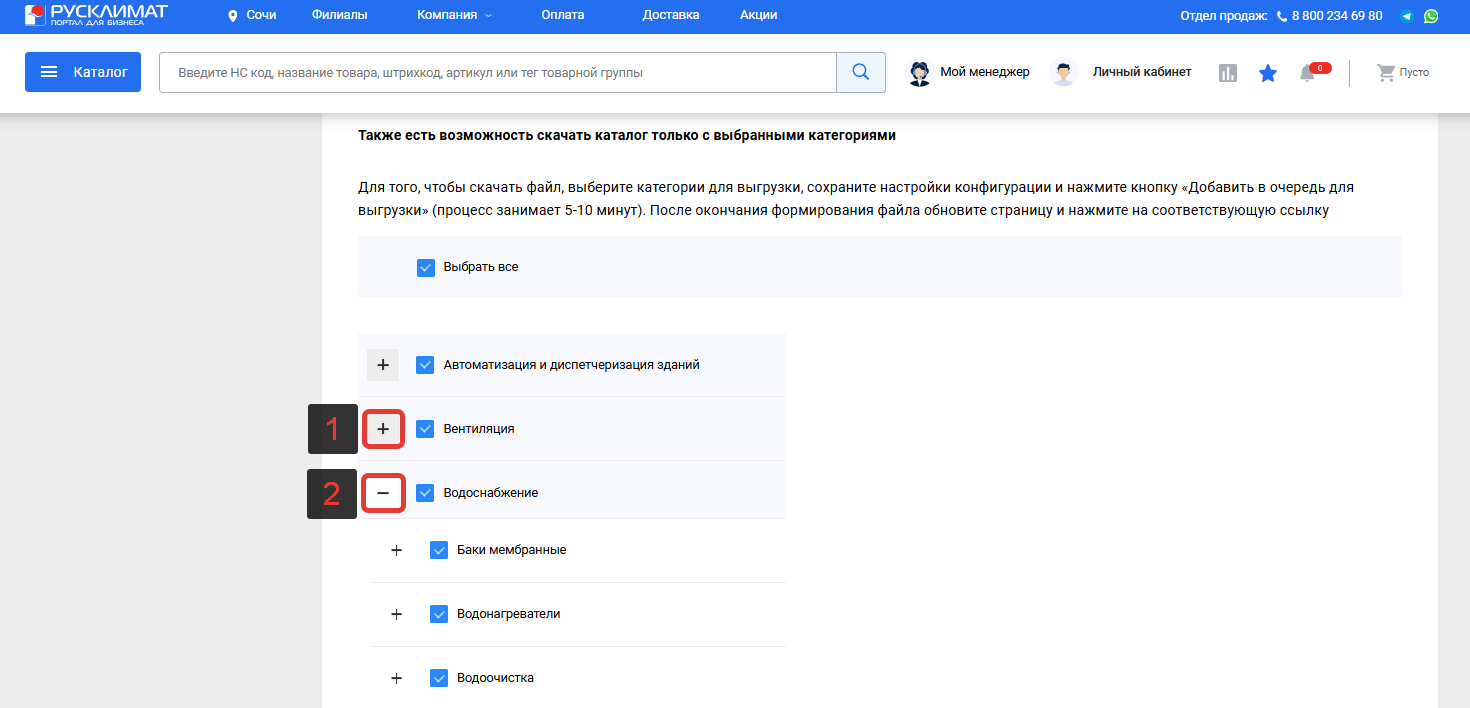Click the Мой менеджер avatar icon

coord(919,72)
